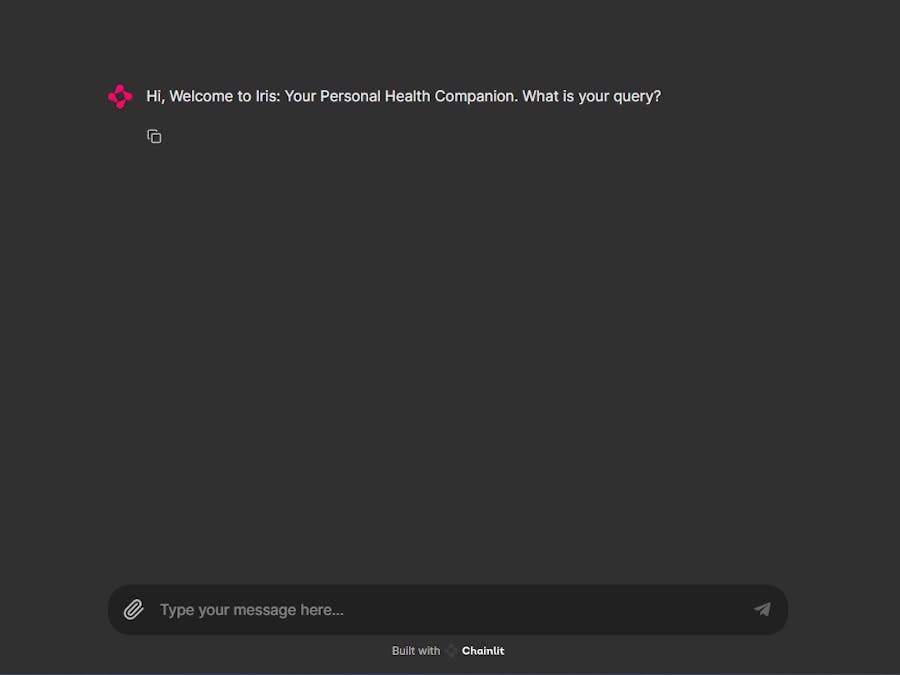Click the word "Iris" in the greeting
This screenshot has height=675, width=900.
pos(267,96)
